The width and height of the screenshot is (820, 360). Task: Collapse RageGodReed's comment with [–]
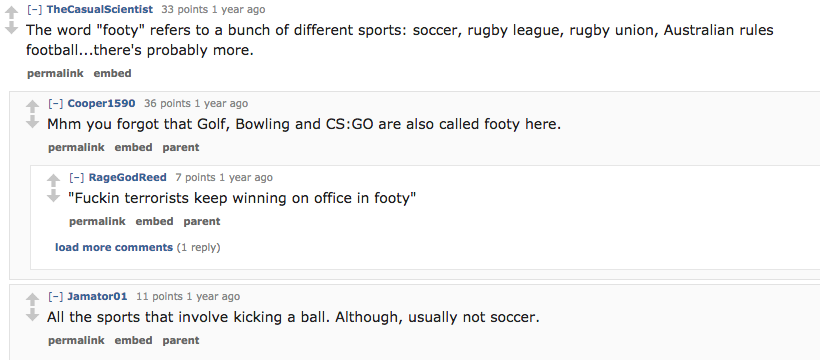[76, 178]
